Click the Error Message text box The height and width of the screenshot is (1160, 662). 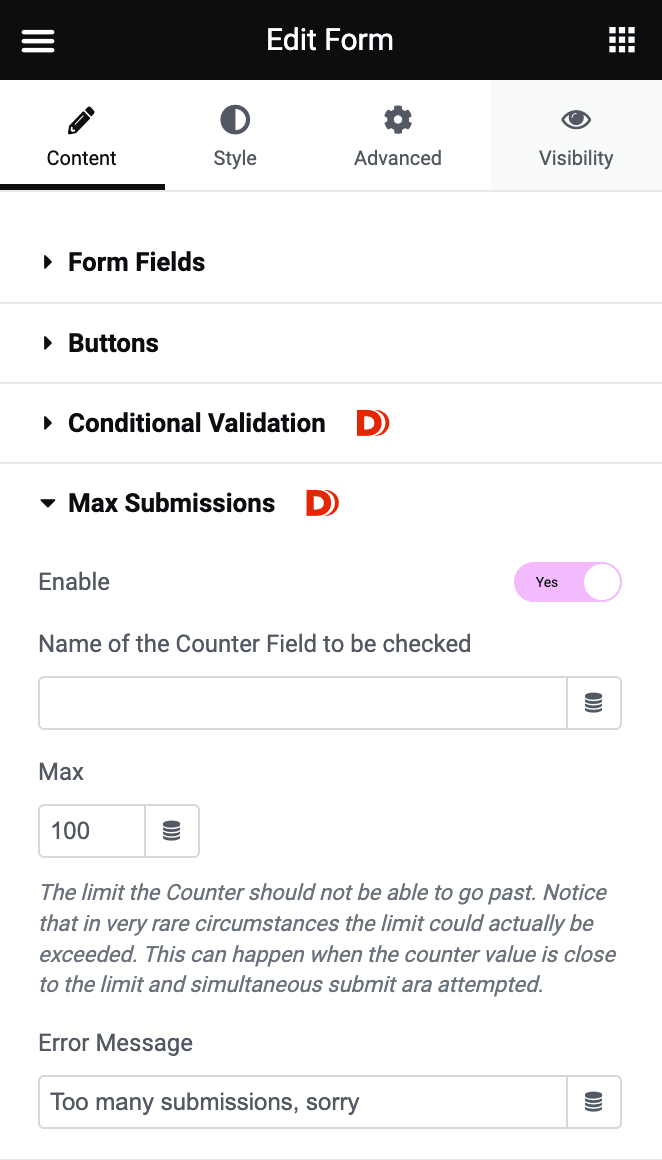[x=300, y=1101]
